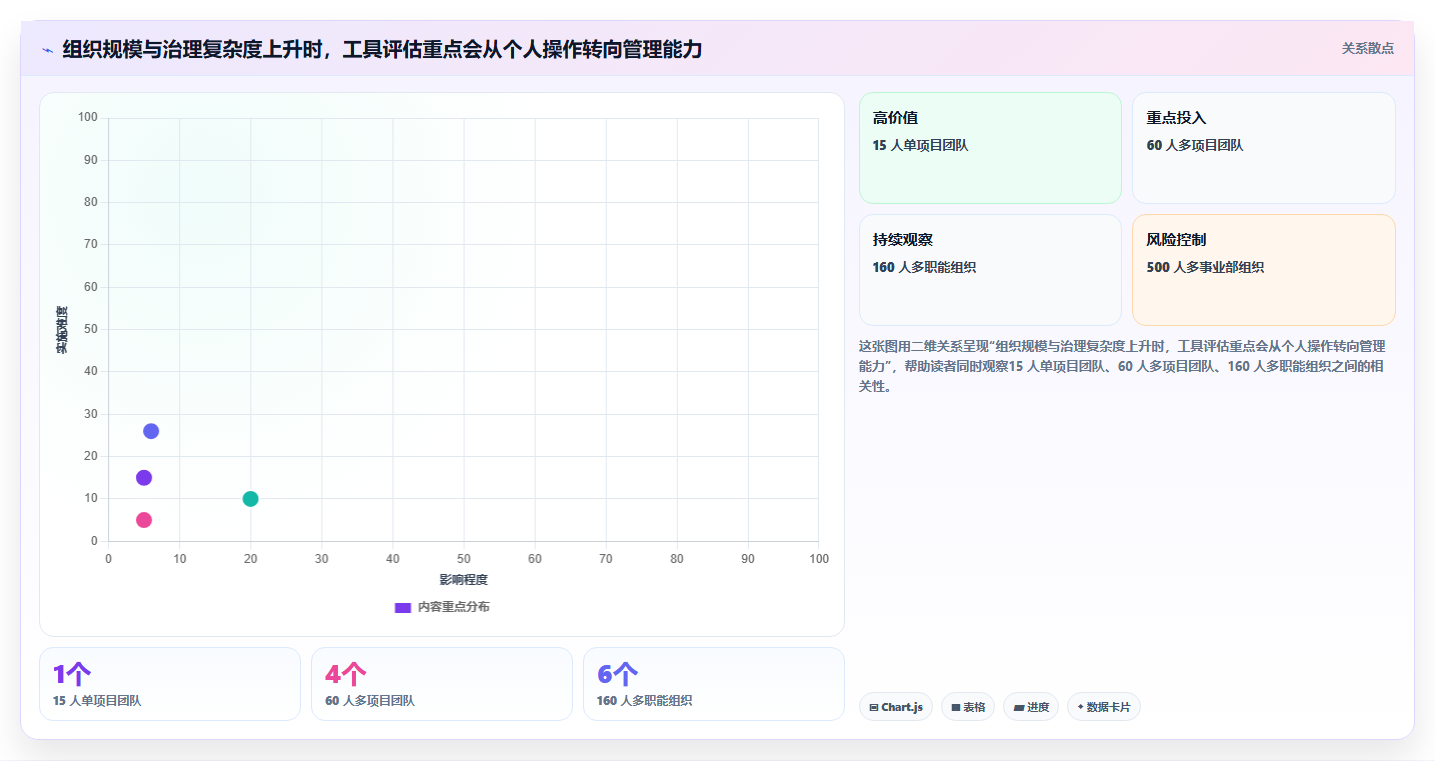1435x761 pixels.
Task: Click the x-axis tick label 70
Action: point(606,558)
